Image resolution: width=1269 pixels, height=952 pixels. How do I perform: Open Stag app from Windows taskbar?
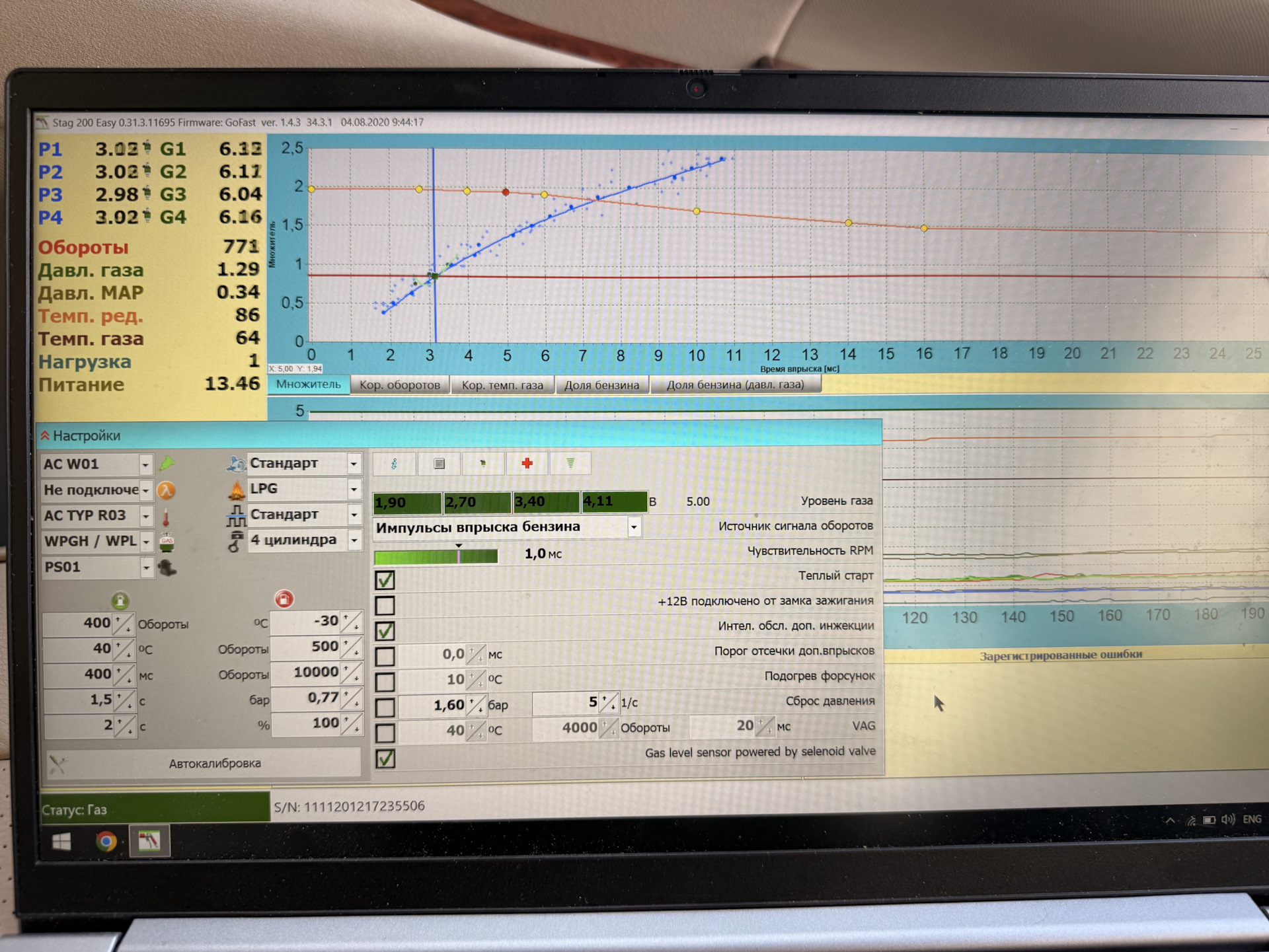[149, 841]
